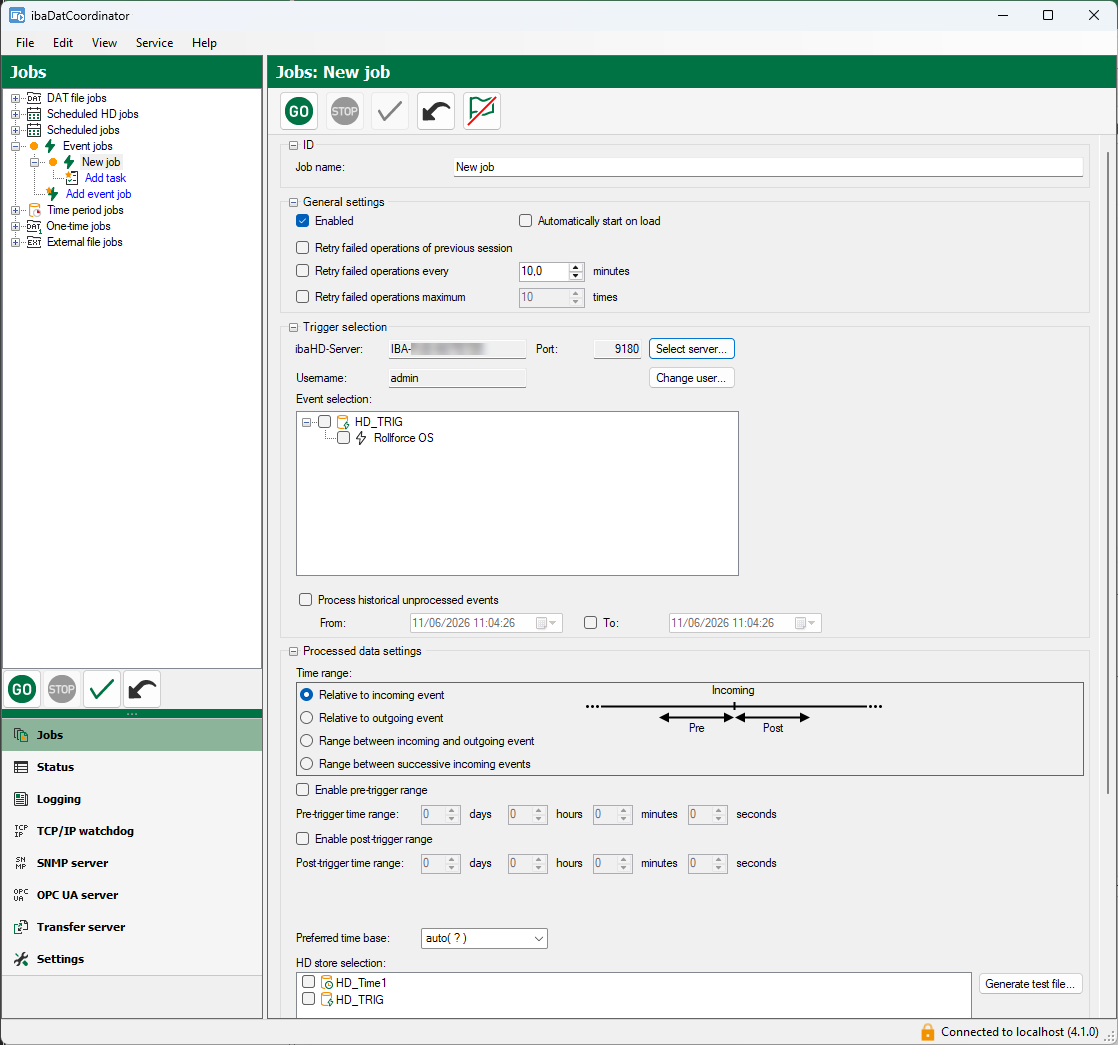Click the GO icon below the jobs tree

click(22, 689)
